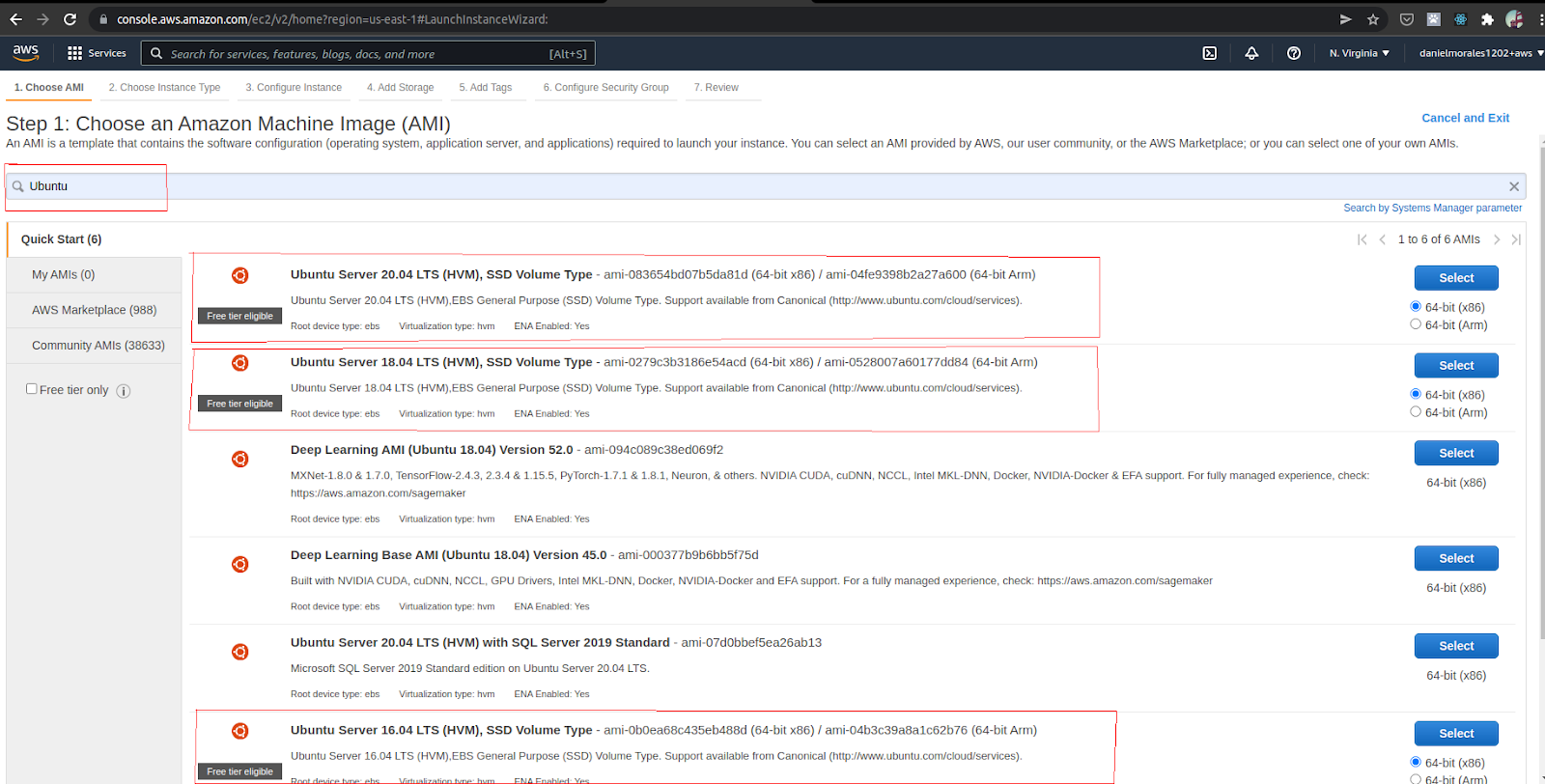Viewport: 1545px width, 784px height.
Task: Open the Add Storage tab
Action: (x=400, y=88)
